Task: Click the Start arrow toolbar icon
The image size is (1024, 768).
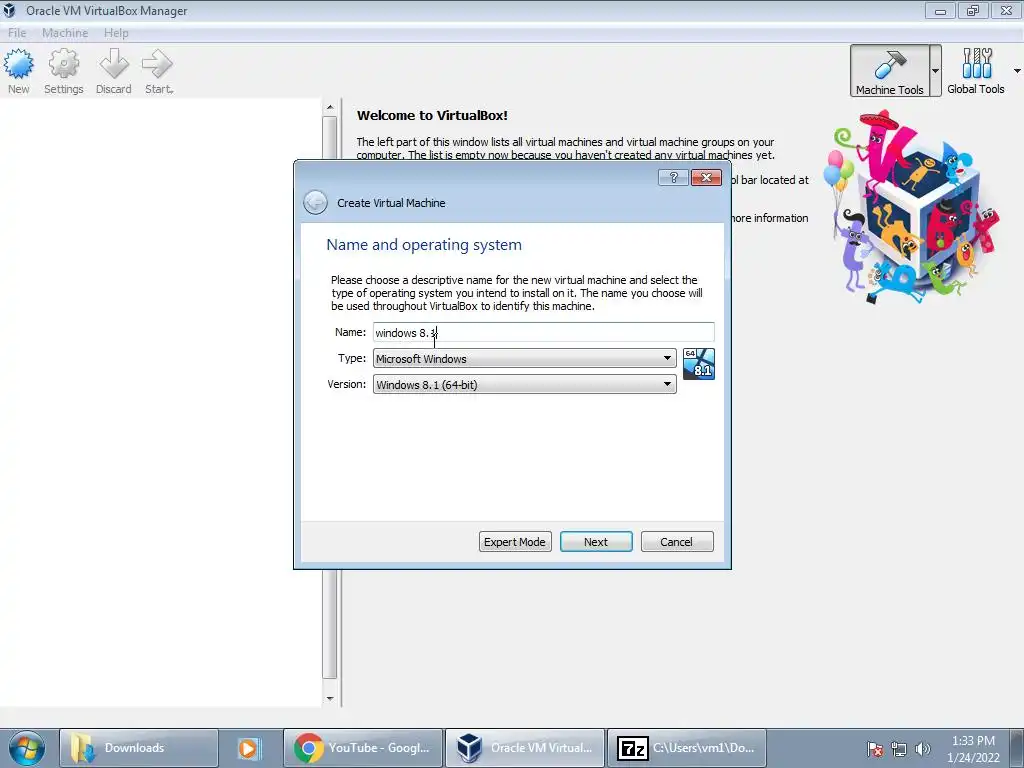Action: click(x=158, y=71)
